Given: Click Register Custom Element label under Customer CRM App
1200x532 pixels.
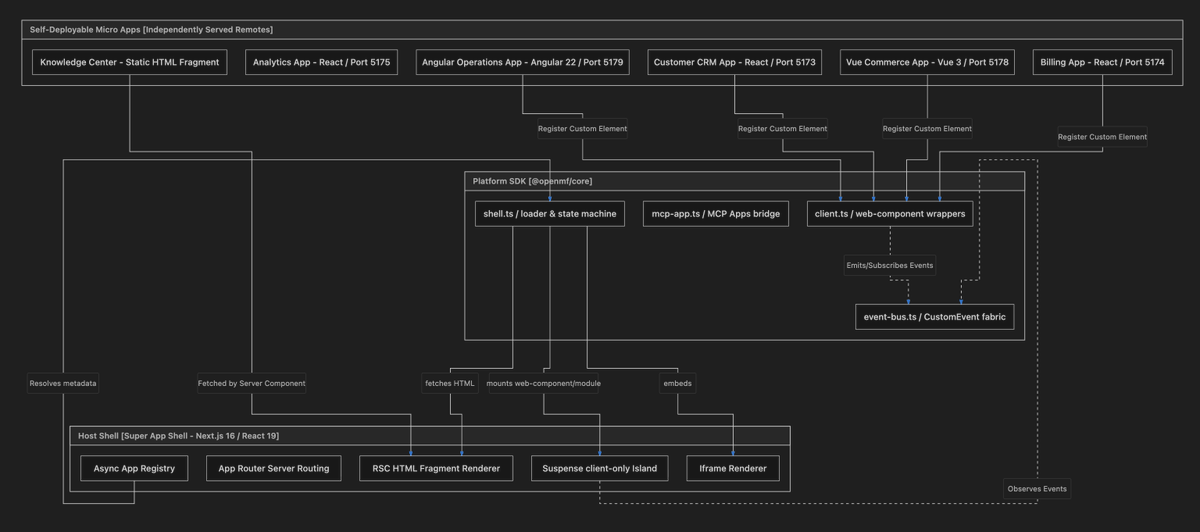Looking at the screenshot, I should (x=782, y=129).
